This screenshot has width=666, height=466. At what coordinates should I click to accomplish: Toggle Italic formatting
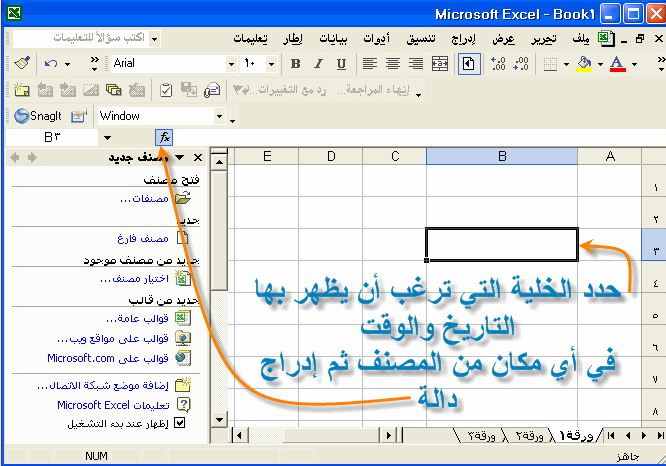318,64
